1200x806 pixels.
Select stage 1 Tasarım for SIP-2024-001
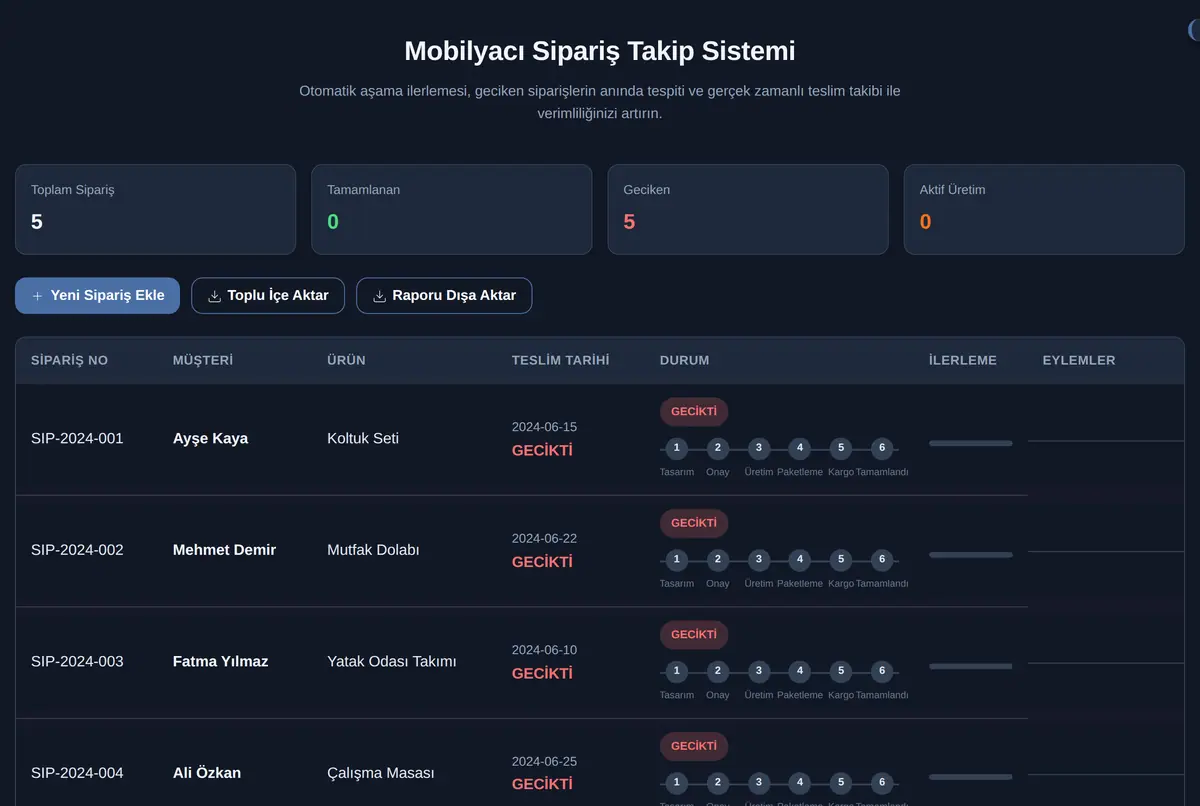point(677,448)
